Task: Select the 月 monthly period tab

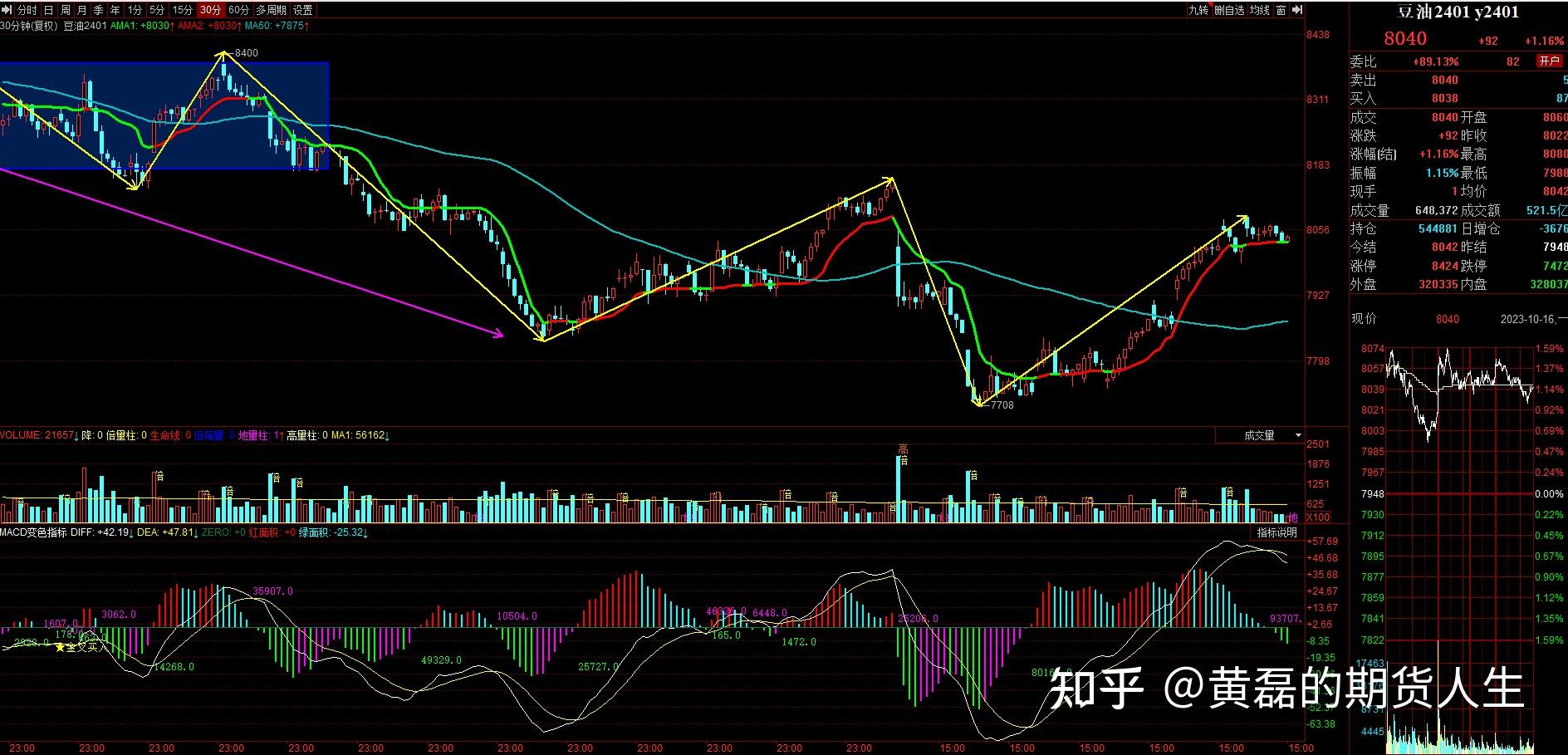Action: point(81,10)
